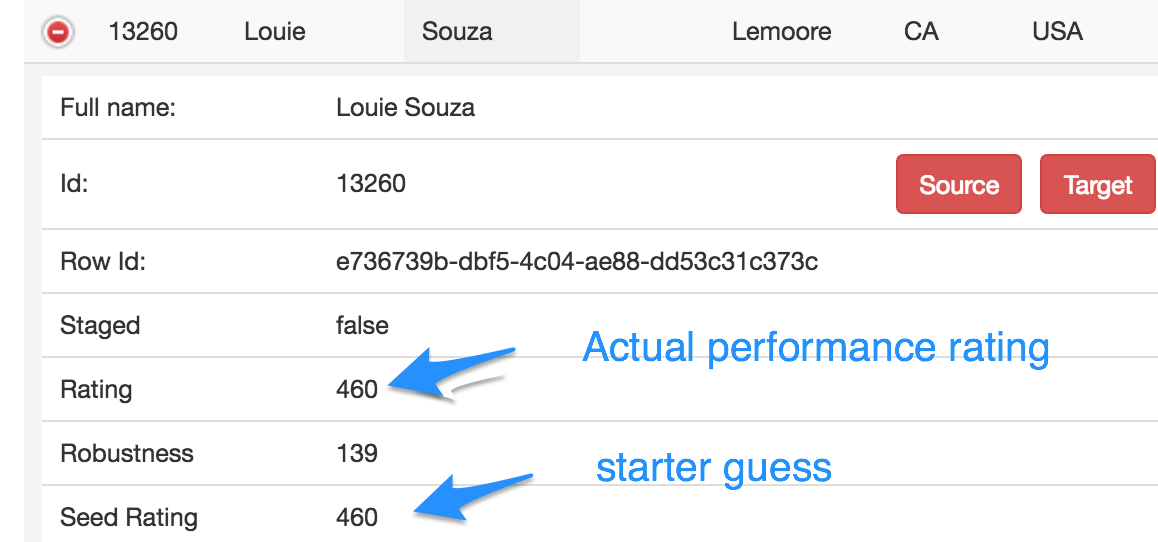This screenshot has width=1158, height=542.
Task: Click the USA country cell
Action: click(x=1058, y=32)
